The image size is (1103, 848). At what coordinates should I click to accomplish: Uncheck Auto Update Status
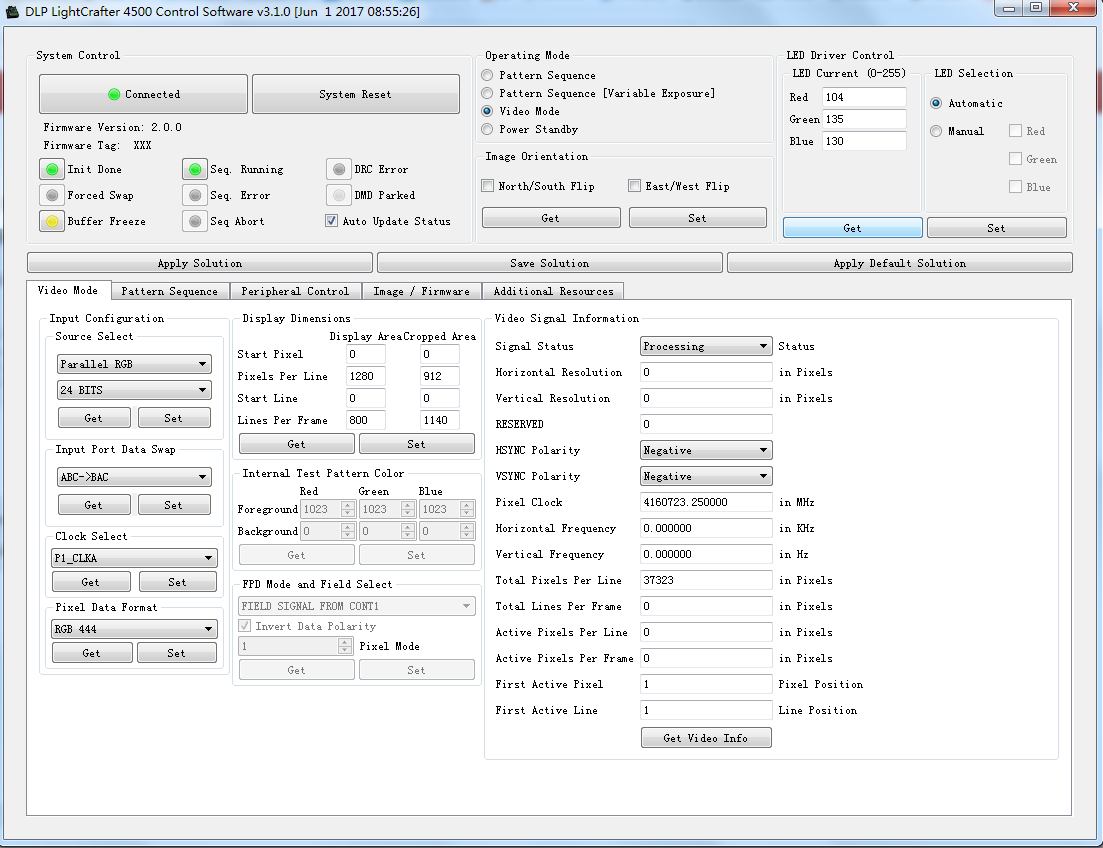[332, 222]
